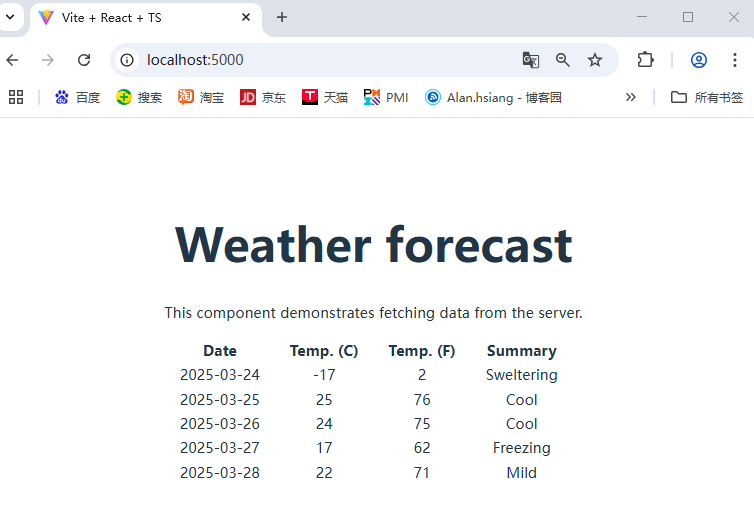Open the 京东 bookmark

point(263,97)
